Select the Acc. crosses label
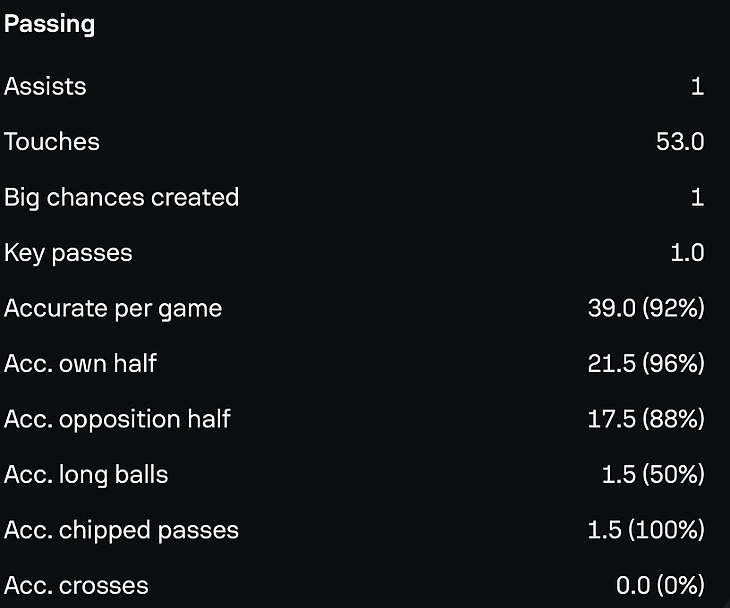This screenshot has height=608, width=730. pyautogui.click(x=76, y=585)
